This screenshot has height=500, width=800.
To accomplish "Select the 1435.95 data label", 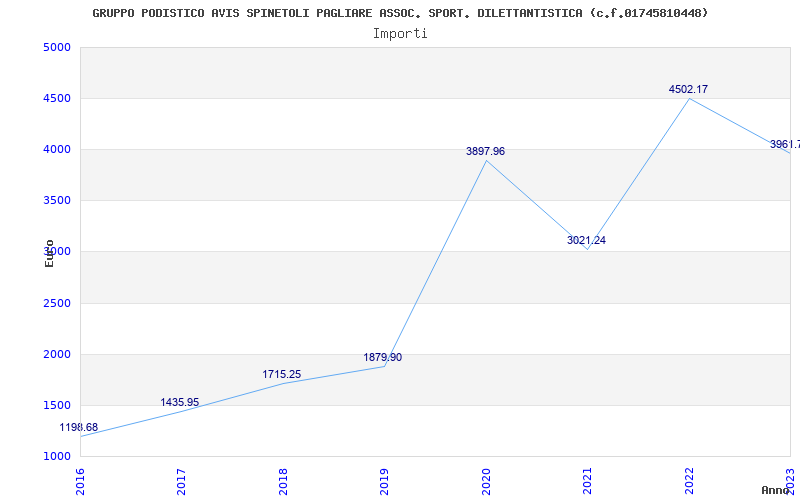I will tap(180, 403).
